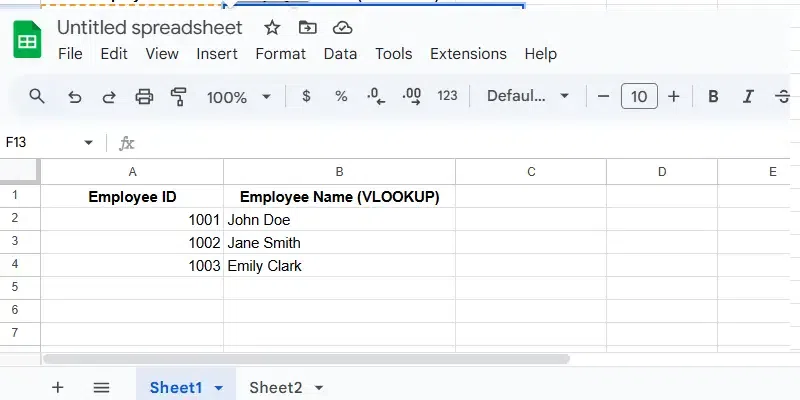Open the Default font dropdown

pyautogui.click(x=528, y=96)
